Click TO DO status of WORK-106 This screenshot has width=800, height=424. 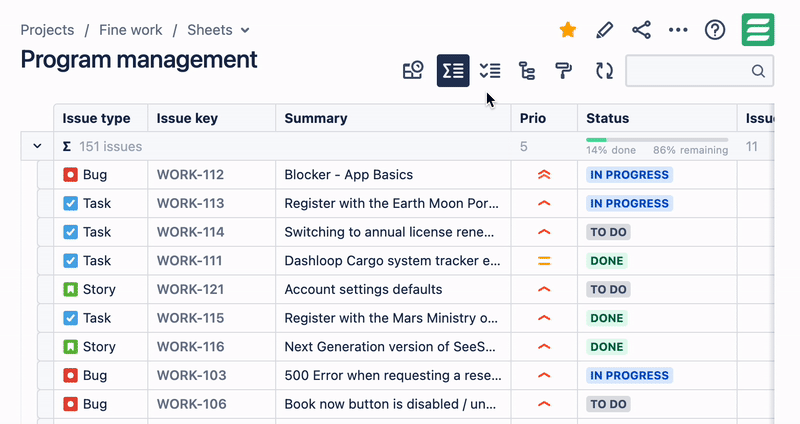608,404
